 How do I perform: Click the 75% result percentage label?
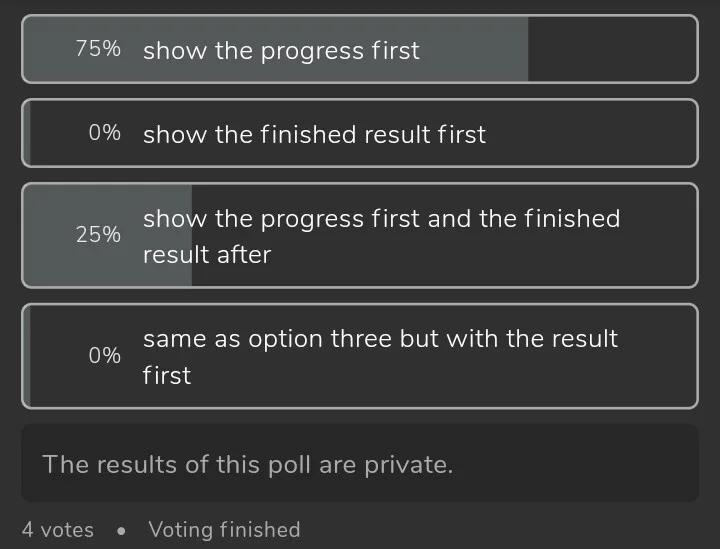pos(98,49)
